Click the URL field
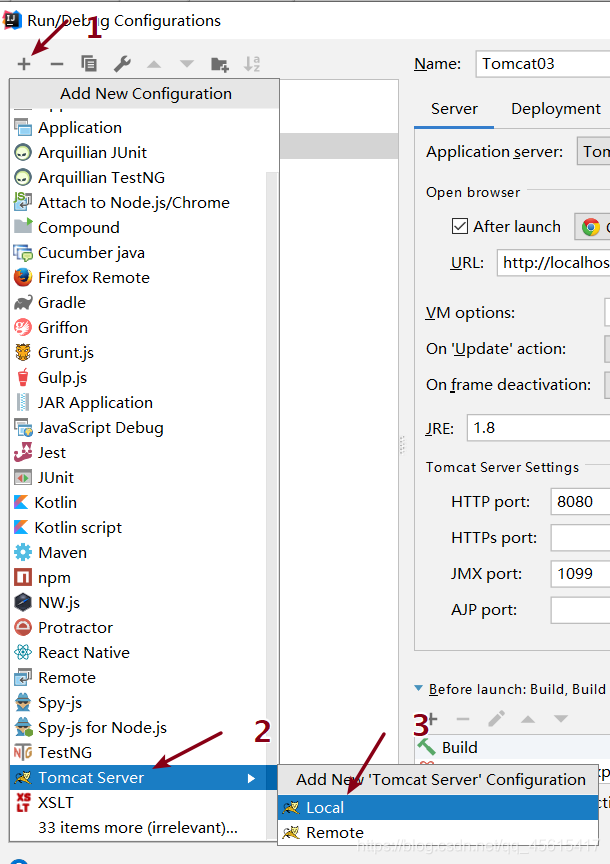610x864 pixels. (553, 263)
